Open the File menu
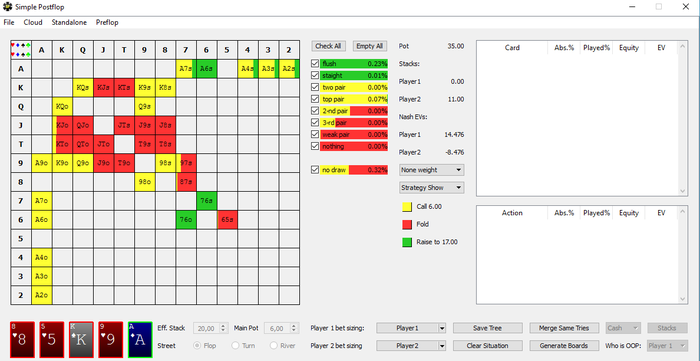The image size is (700, 361). click(9, 22)
